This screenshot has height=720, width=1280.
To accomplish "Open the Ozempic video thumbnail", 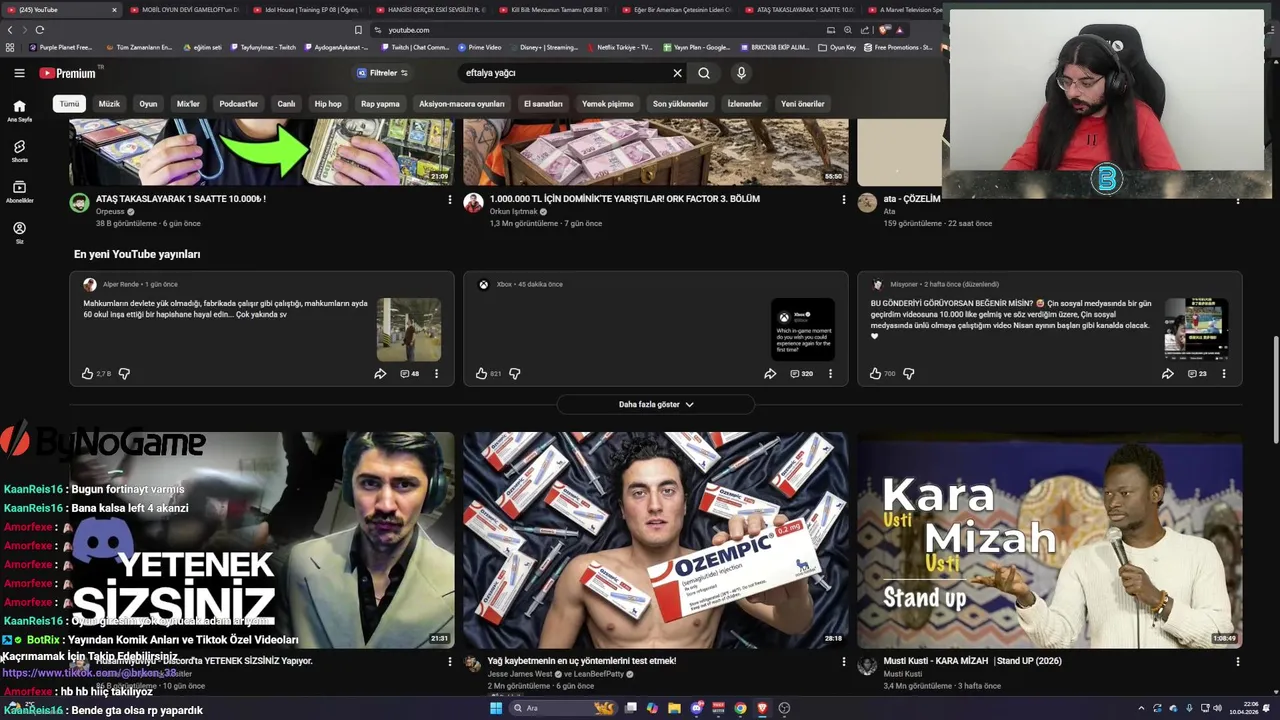I will point(656,540).
